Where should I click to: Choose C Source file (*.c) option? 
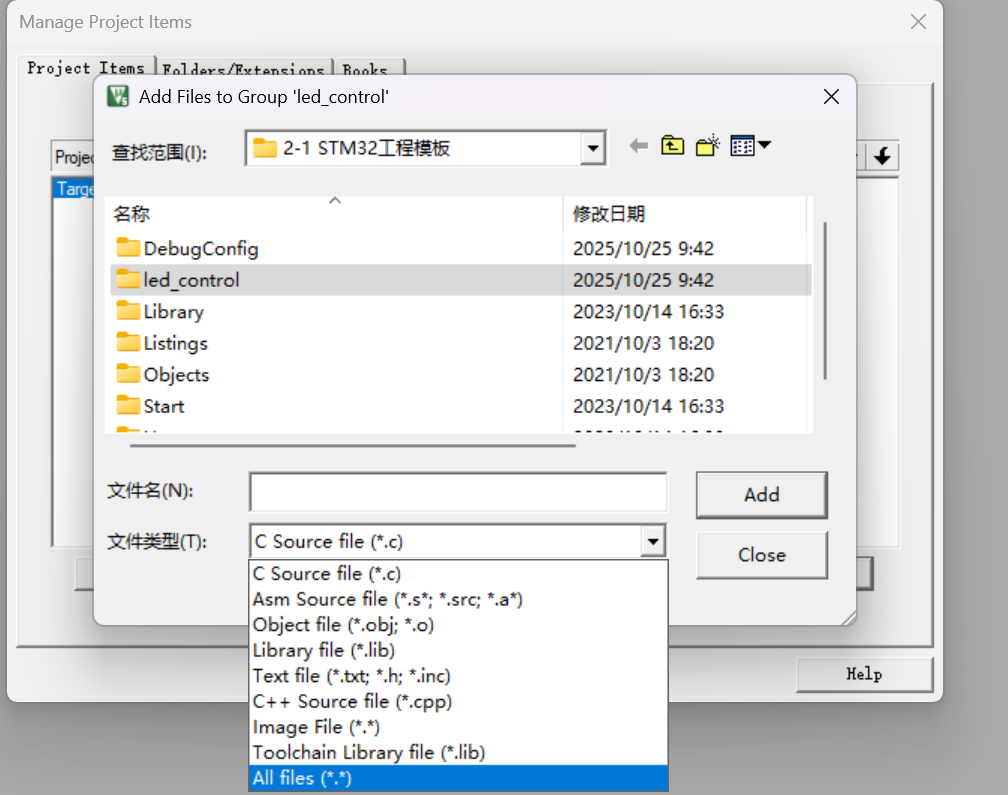(458, 573)
